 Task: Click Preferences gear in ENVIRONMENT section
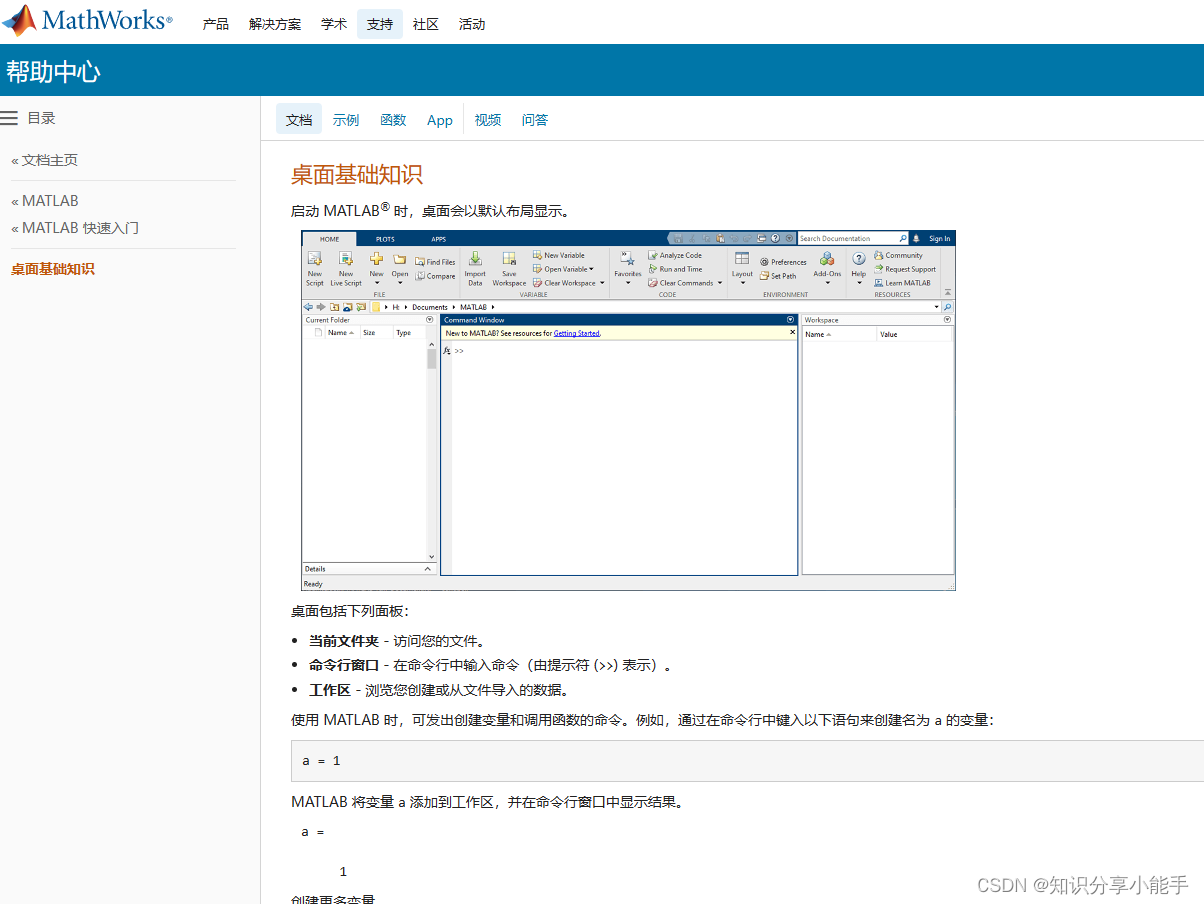tap(783, 262)
